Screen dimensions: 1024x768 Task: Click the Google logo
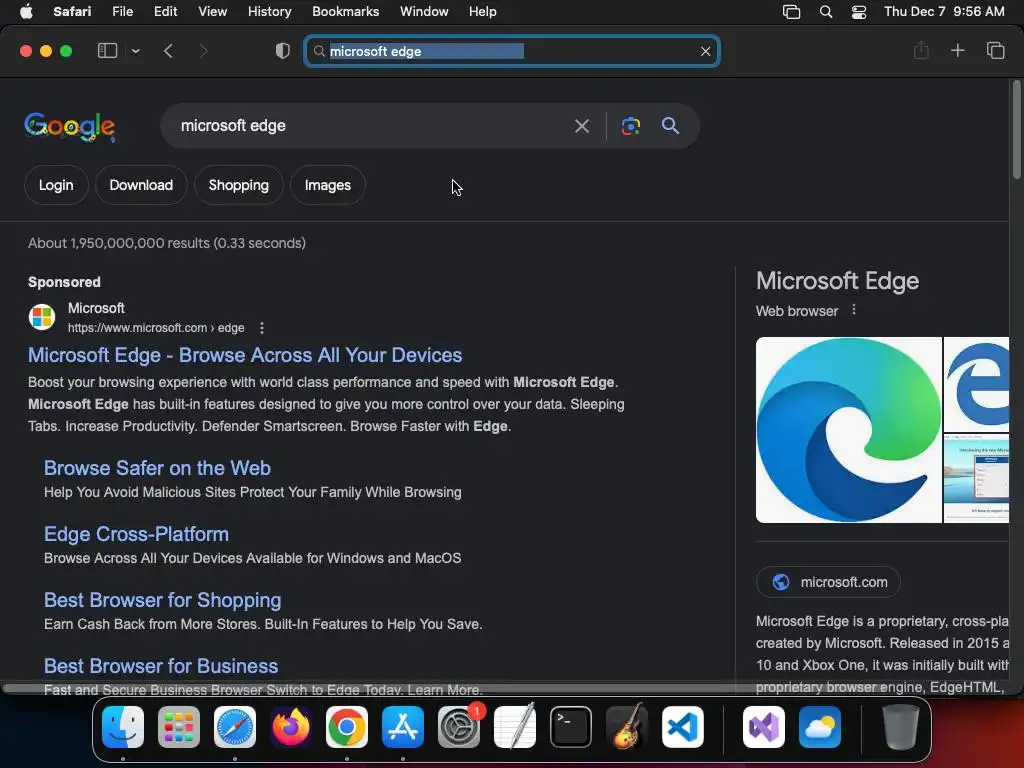point(70,126)
